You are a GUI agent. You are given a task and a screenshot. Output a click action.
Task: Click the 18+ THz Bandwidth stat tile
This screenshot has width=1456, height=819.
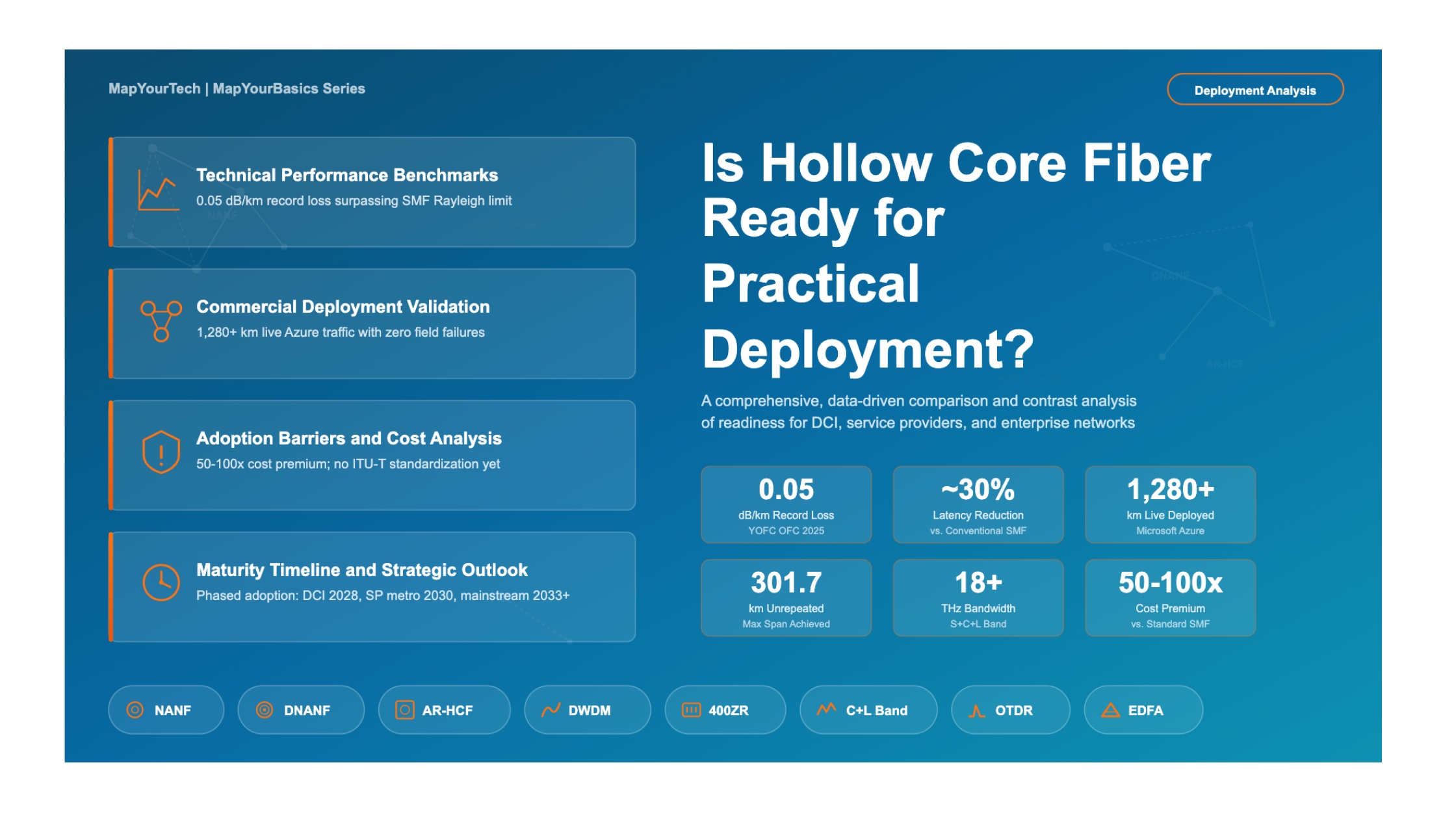(x=978, y=598)
